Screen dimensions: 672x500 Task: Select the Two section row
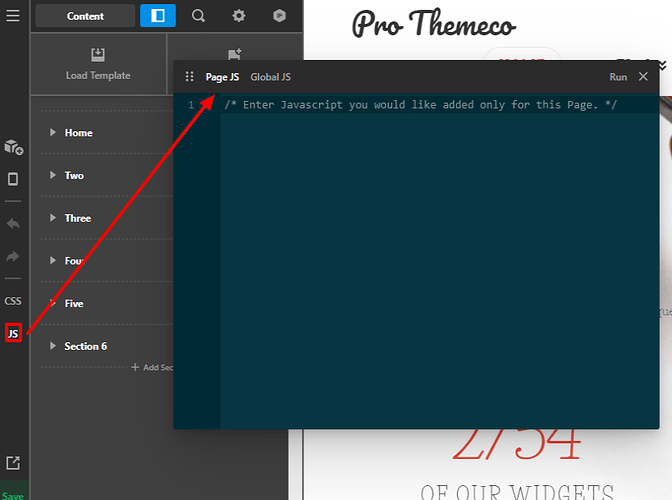point(107,175)
